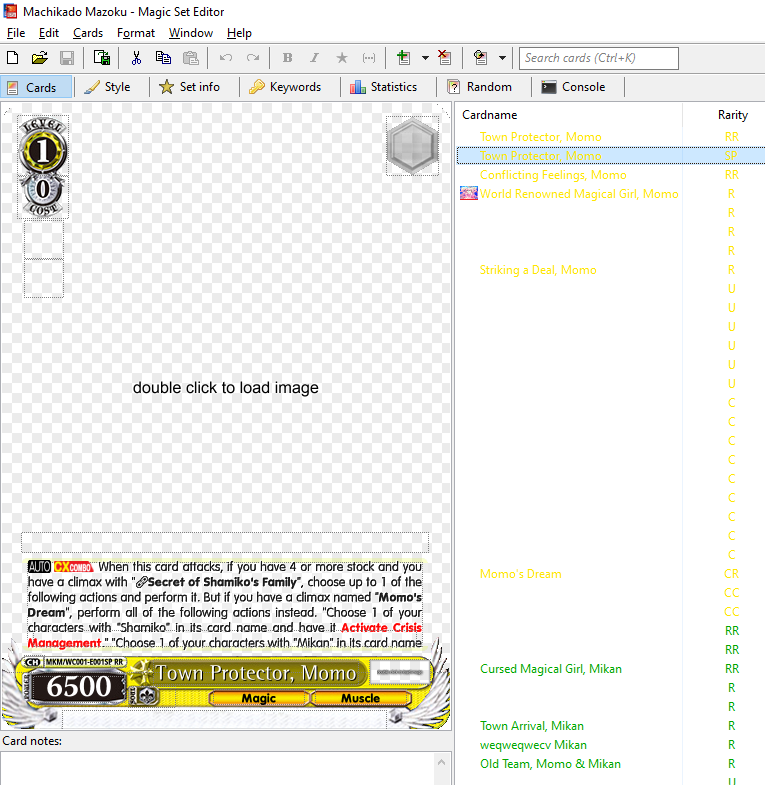Click thumbnail icon beside World Renowned Magical Girl
Viewport: 765px width, 785px height.
coord(469,194)
